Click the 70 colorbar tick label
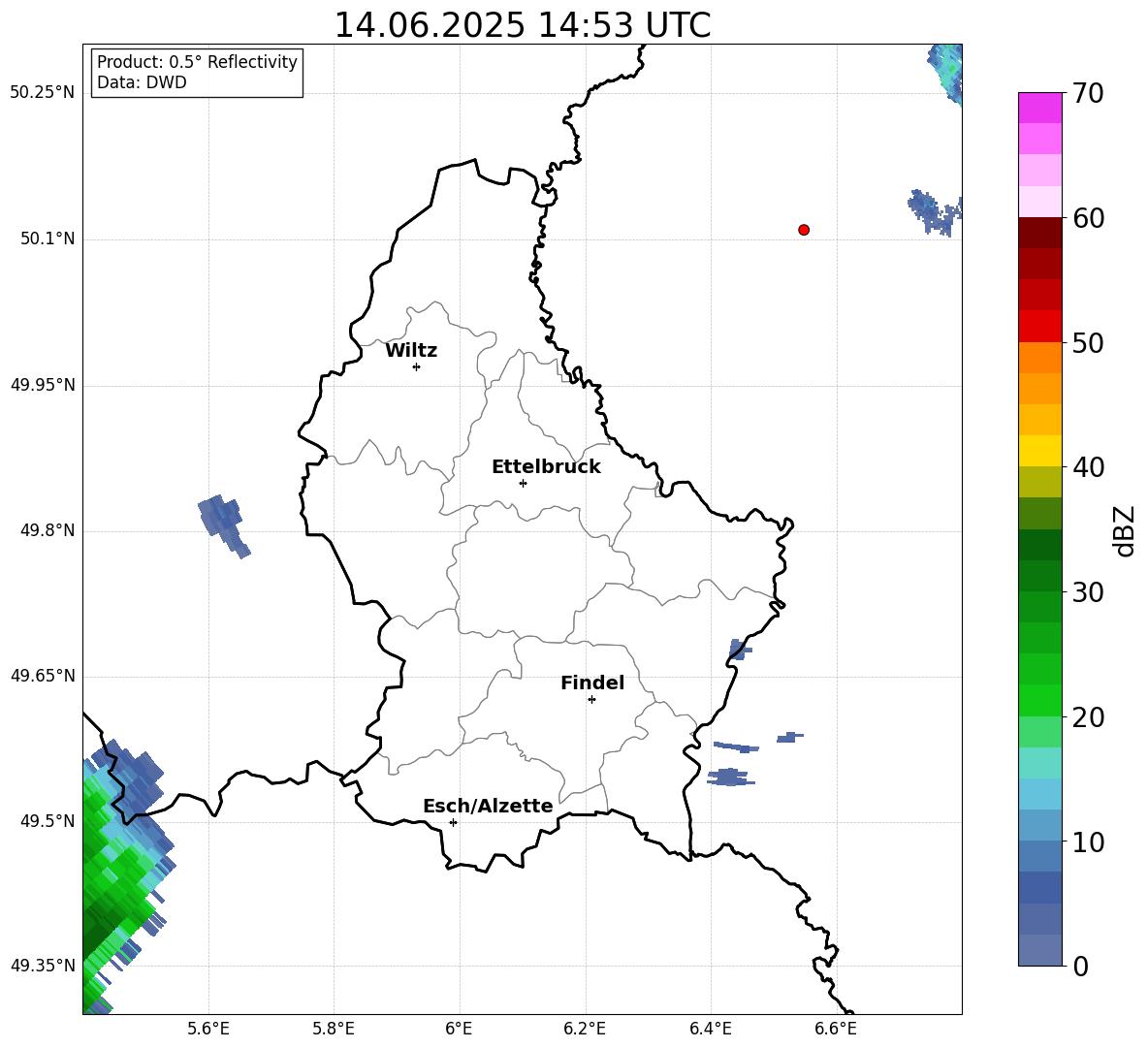 coord(1088,93)
